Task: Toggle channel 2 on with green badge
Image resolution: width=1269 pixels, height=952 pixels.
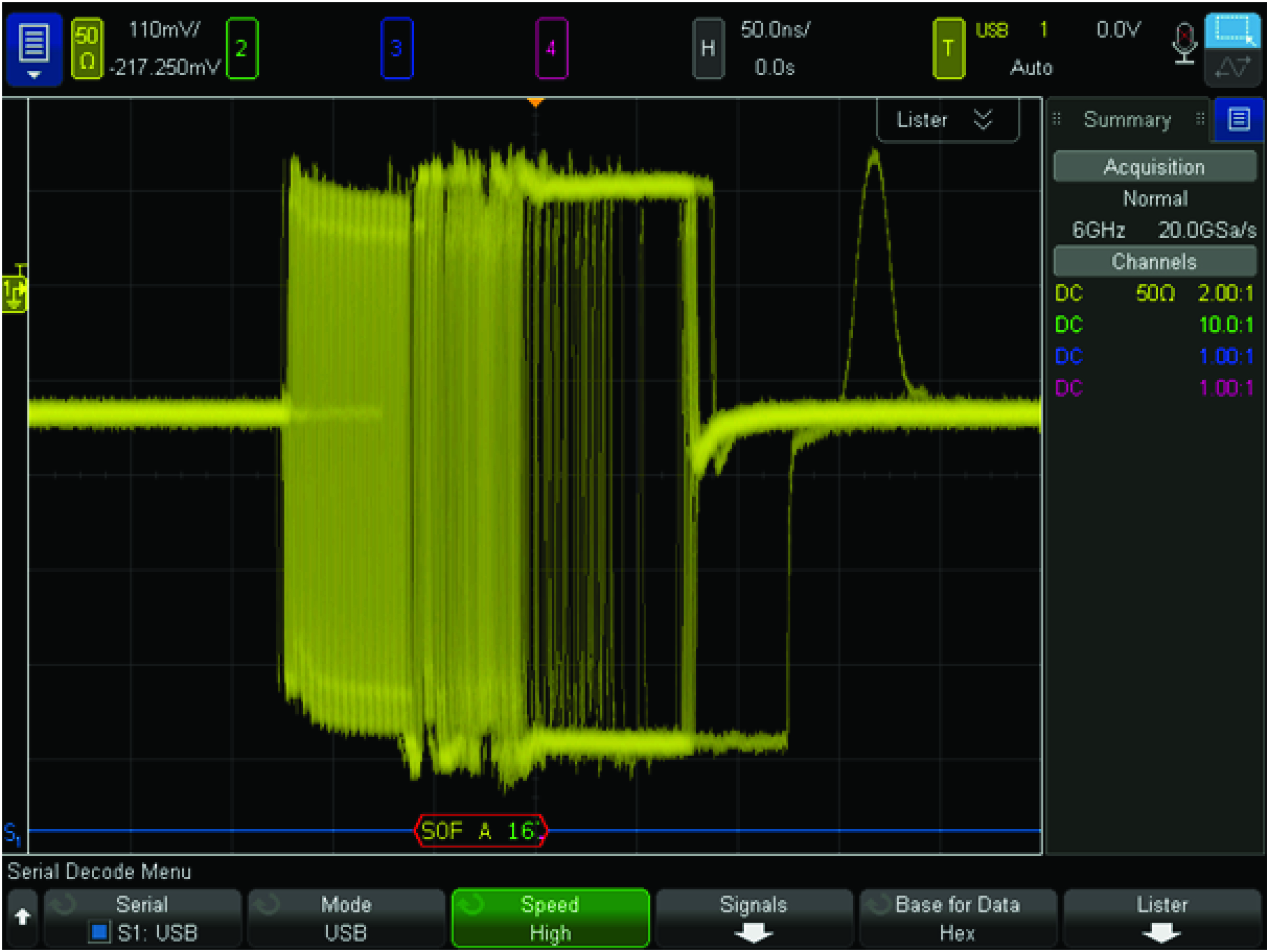Action: (x=242, y=49)
